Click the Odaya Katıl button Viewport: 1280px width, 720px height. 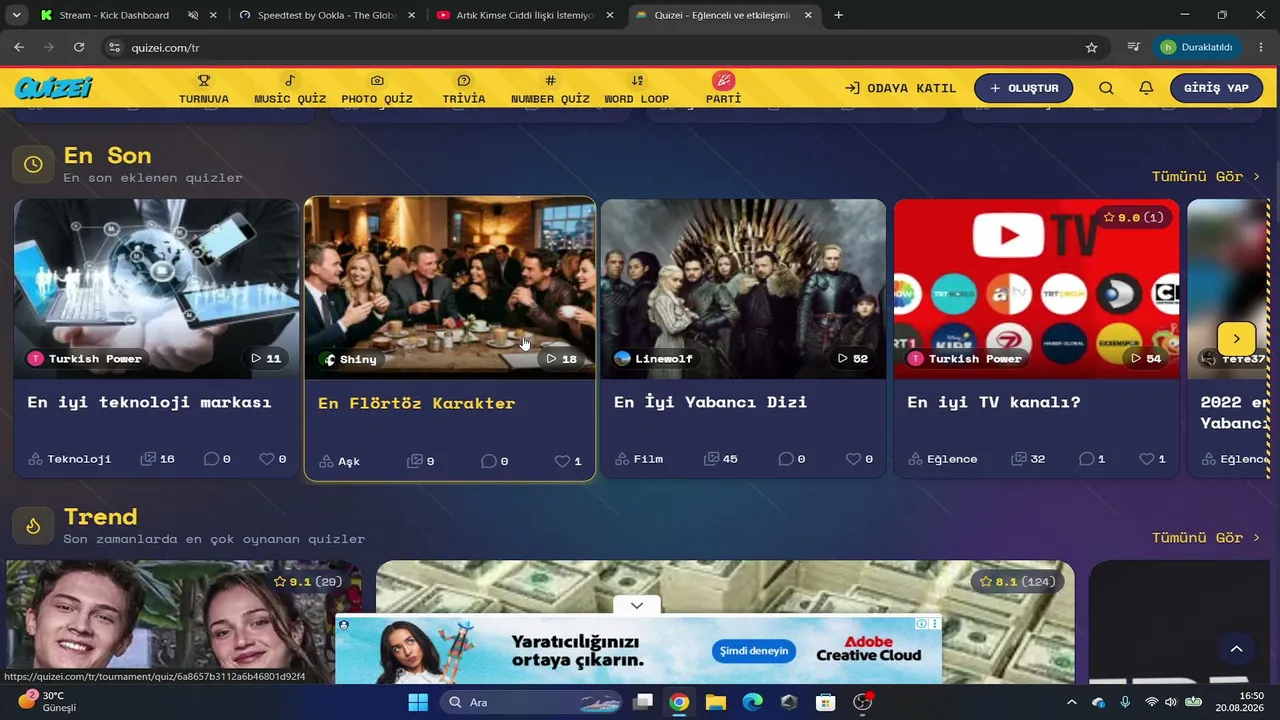pos(900,88)
